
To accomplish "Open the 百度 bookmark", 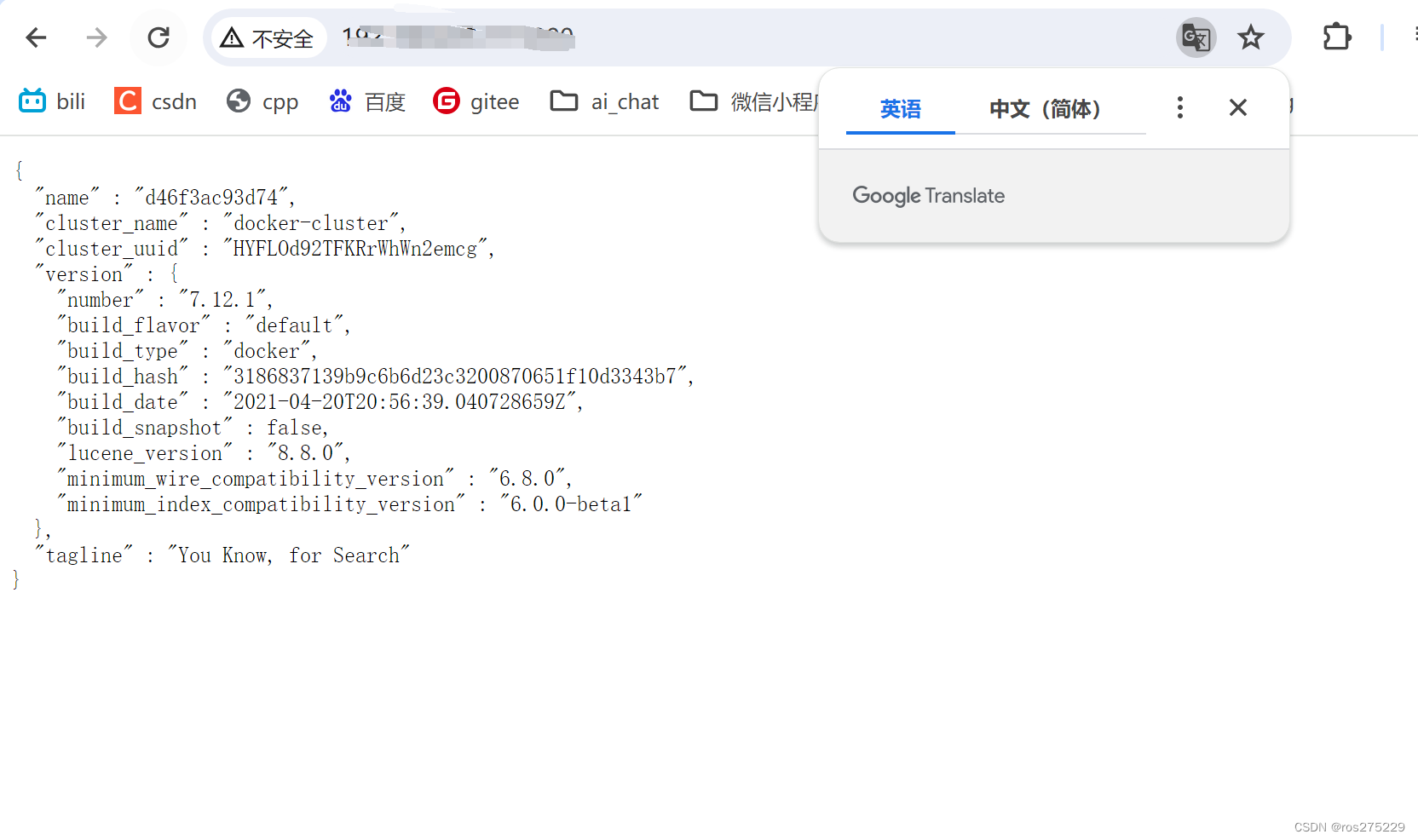I will click(366, 101).
